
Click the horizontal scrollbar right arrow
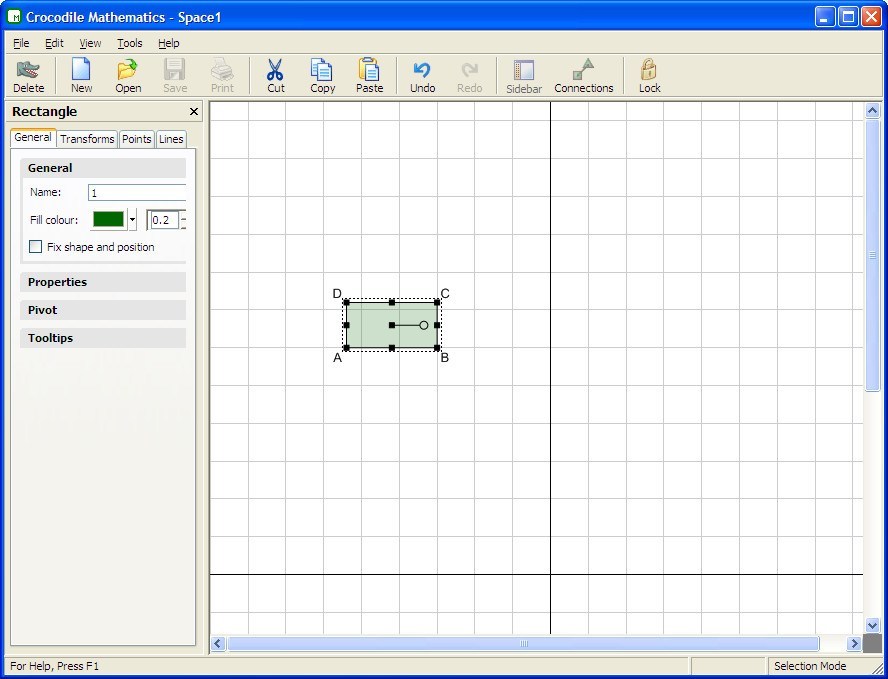(x=854, y=643)
